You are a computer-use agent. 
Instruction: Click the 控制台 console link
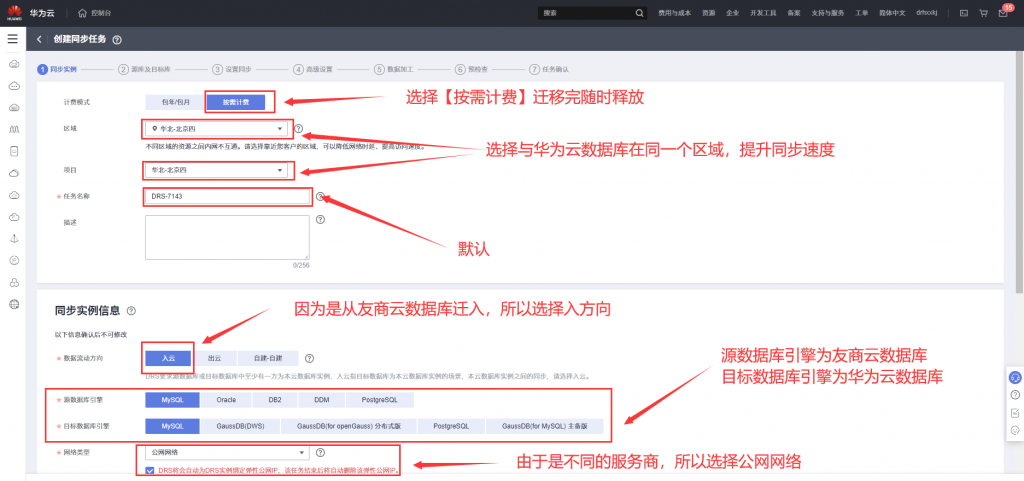pos(101,13)
